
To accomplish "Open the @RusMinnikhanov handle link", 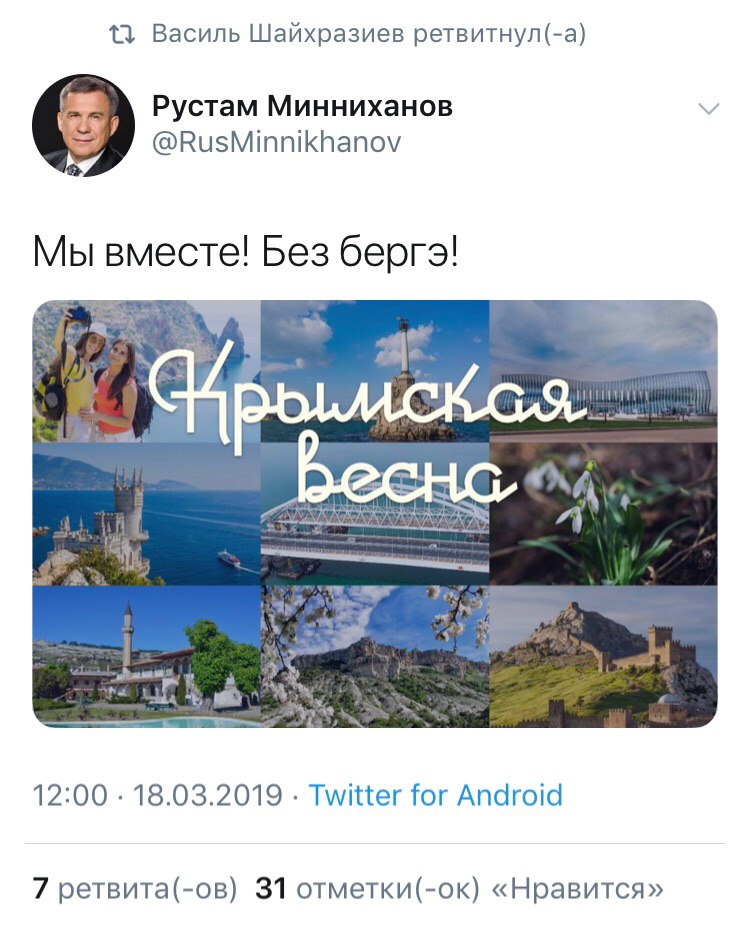I will pyautogui.click(x=277, y=142).
